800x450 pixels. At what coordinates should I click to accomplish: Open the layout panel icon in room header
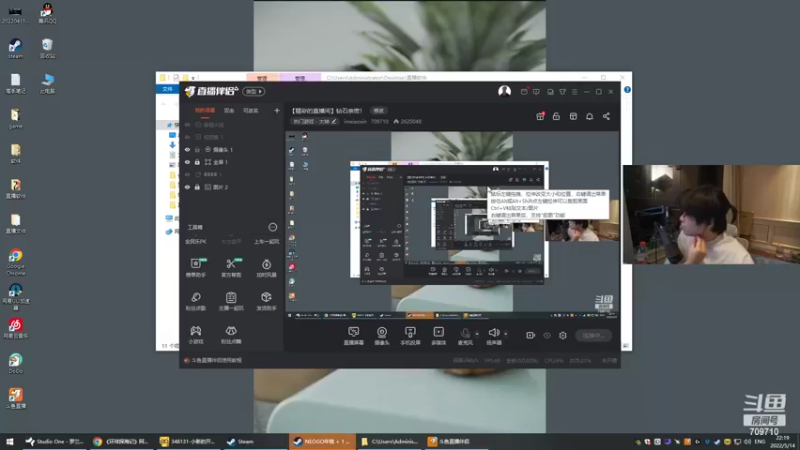[x=573, y=116]
